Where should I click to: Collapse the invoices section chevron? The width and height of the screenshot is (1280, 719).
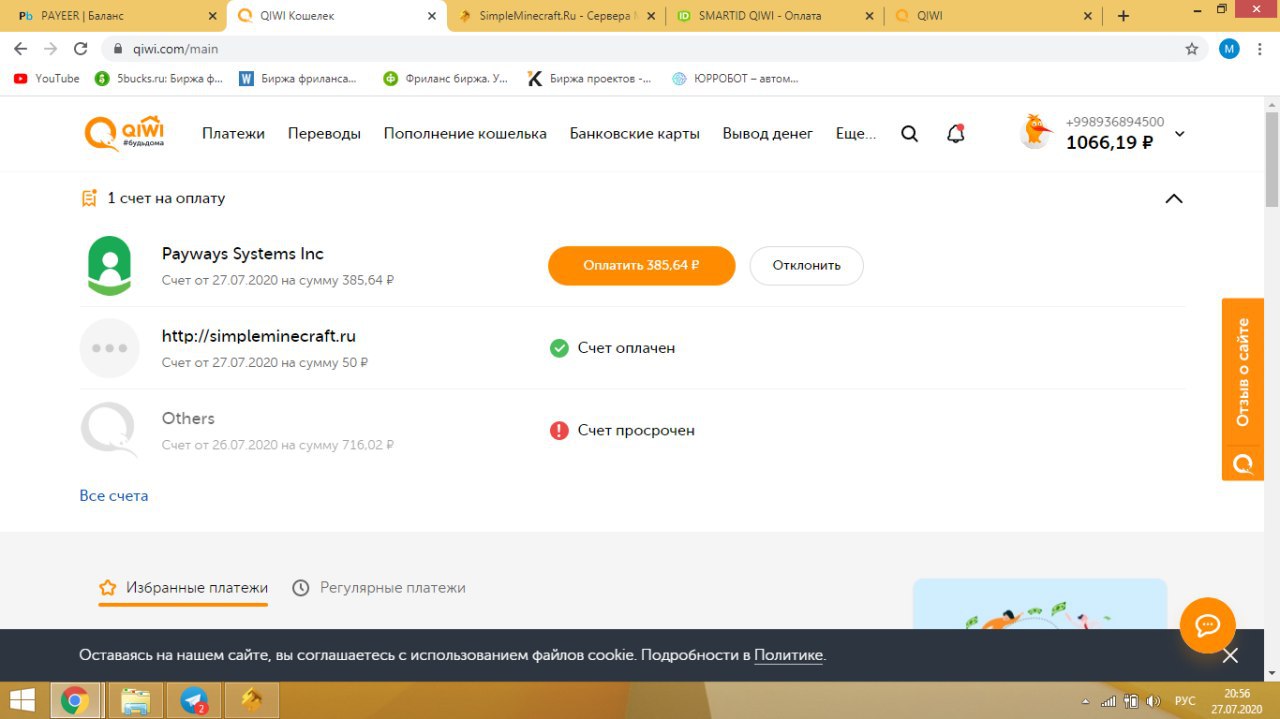[x=1174, y=198]
